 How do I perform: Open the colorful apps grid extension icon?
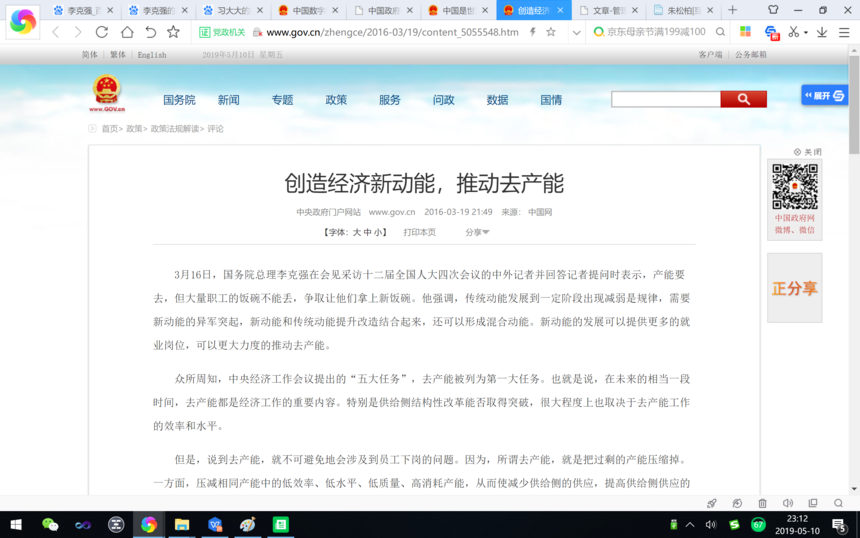point(745,32)
